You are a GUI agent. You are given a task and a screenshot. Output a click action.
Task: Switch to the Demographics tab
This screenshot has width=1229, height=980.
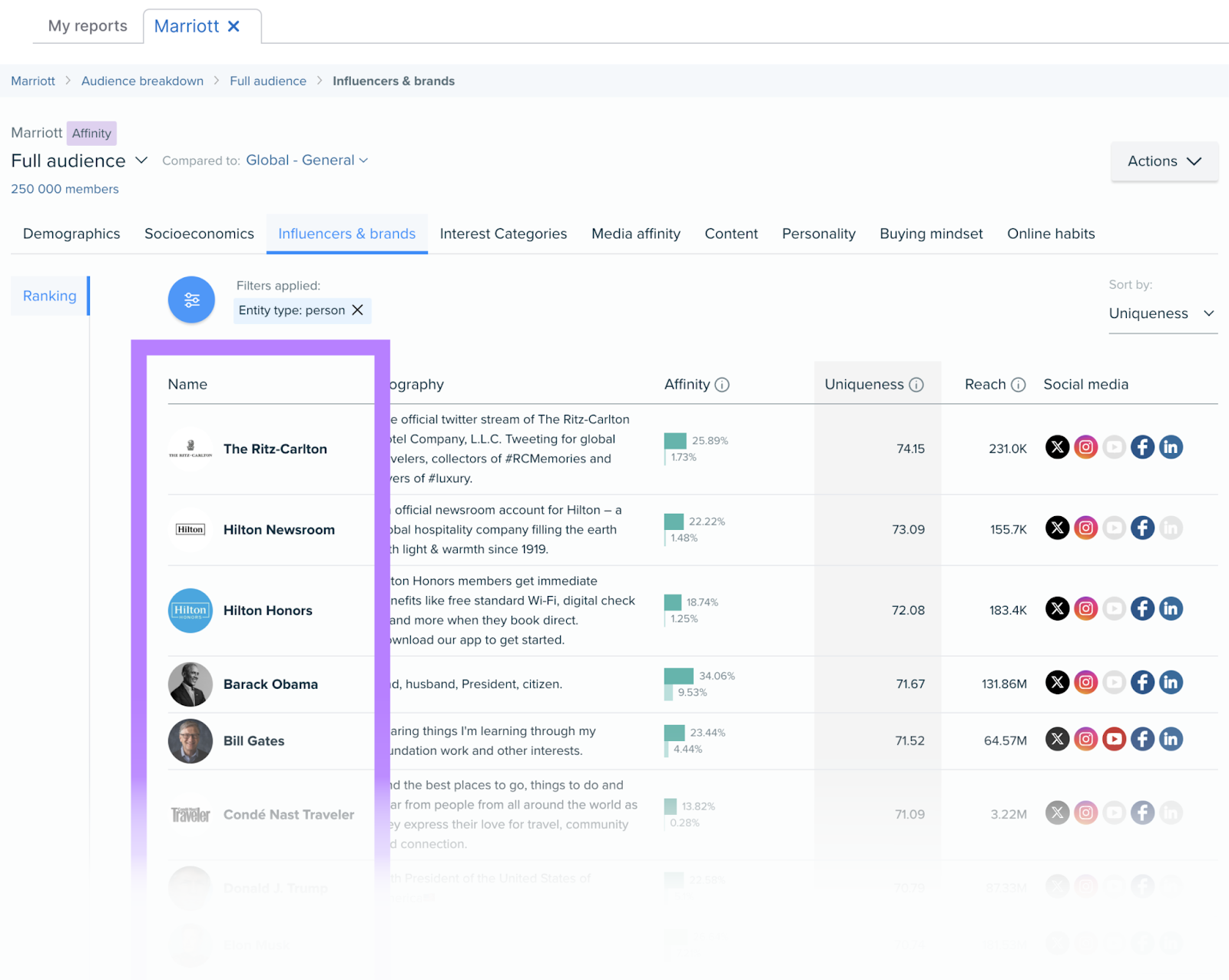pos(71,233)
